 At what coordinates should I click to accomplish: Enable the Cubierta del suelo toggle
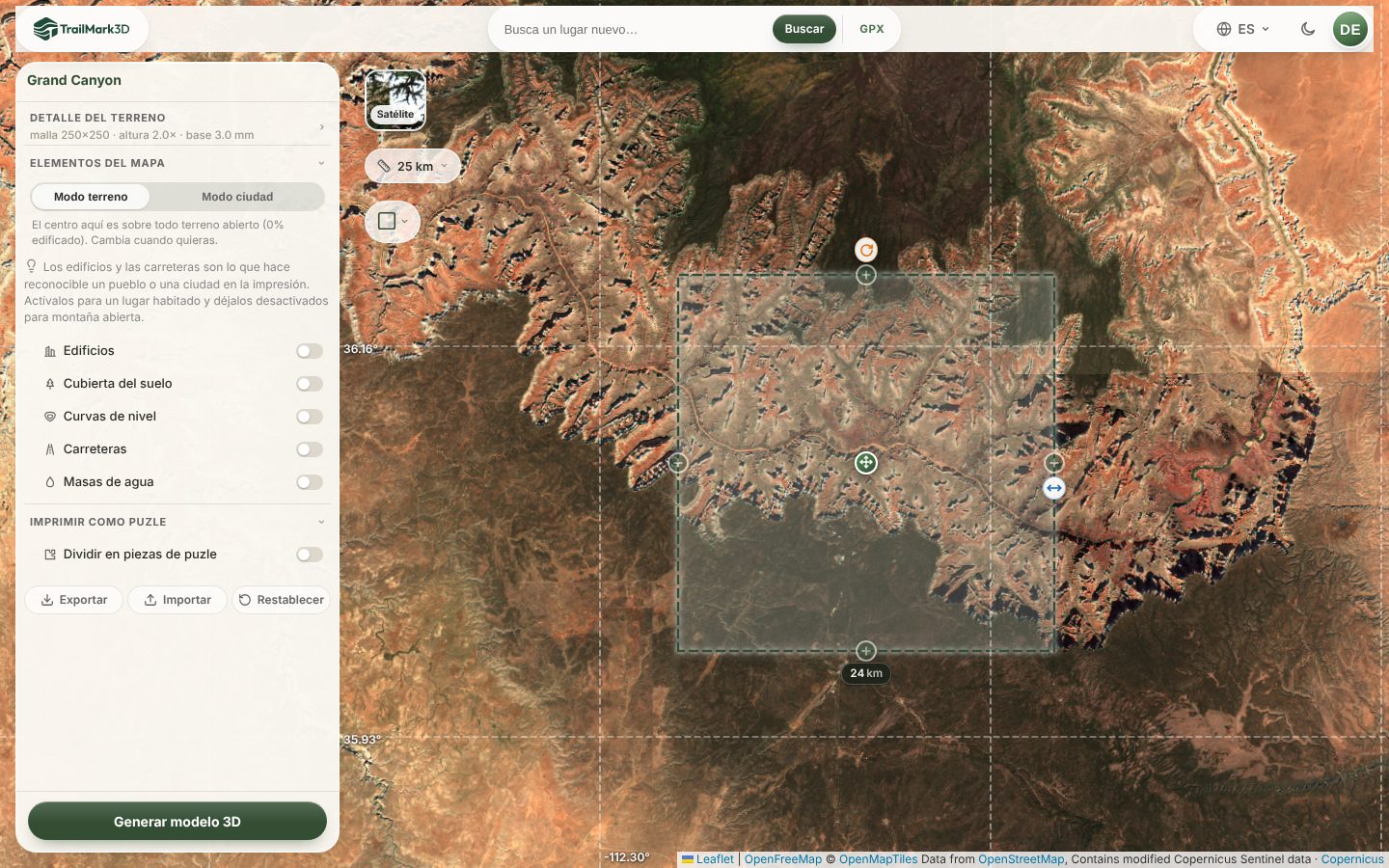click(310, 384)
